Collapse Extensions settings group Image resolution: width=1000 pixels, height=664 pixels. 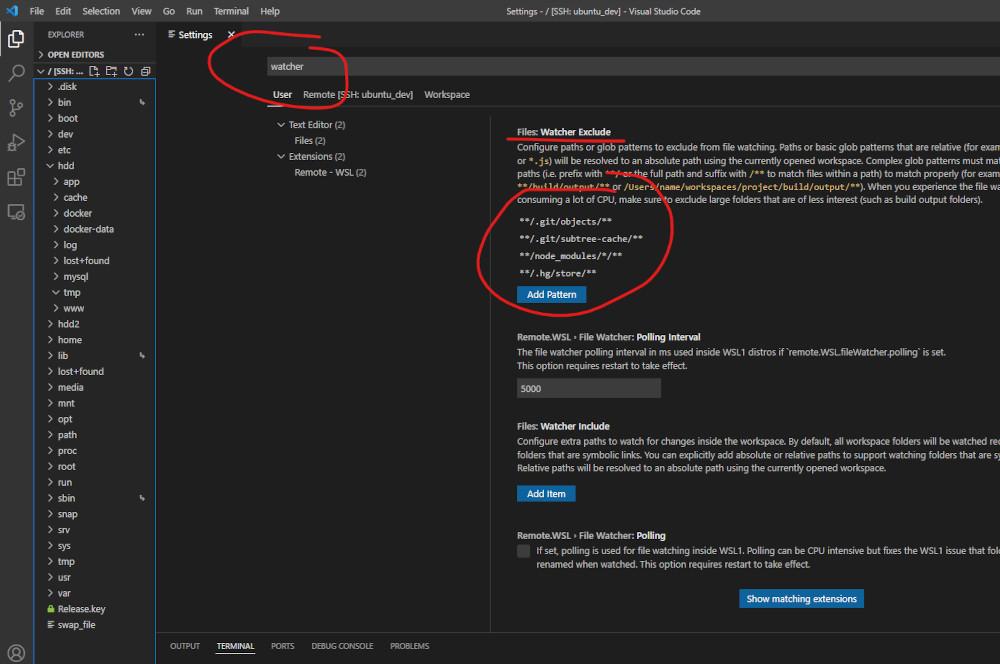click(x=281, y=156)
